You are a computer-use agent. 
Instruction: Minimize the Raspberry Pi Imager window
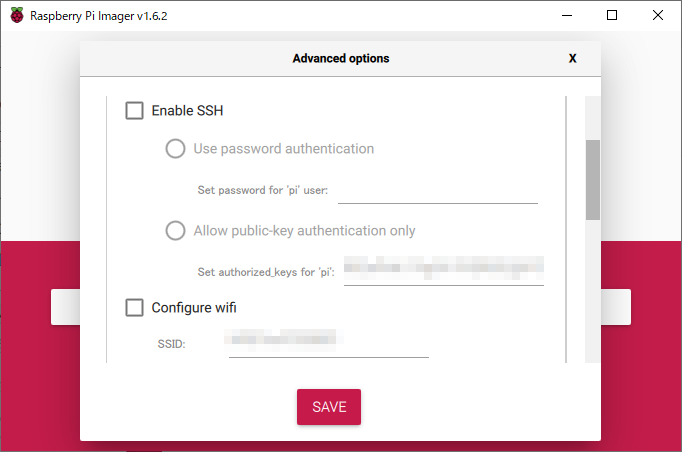(x=566, y=16)
